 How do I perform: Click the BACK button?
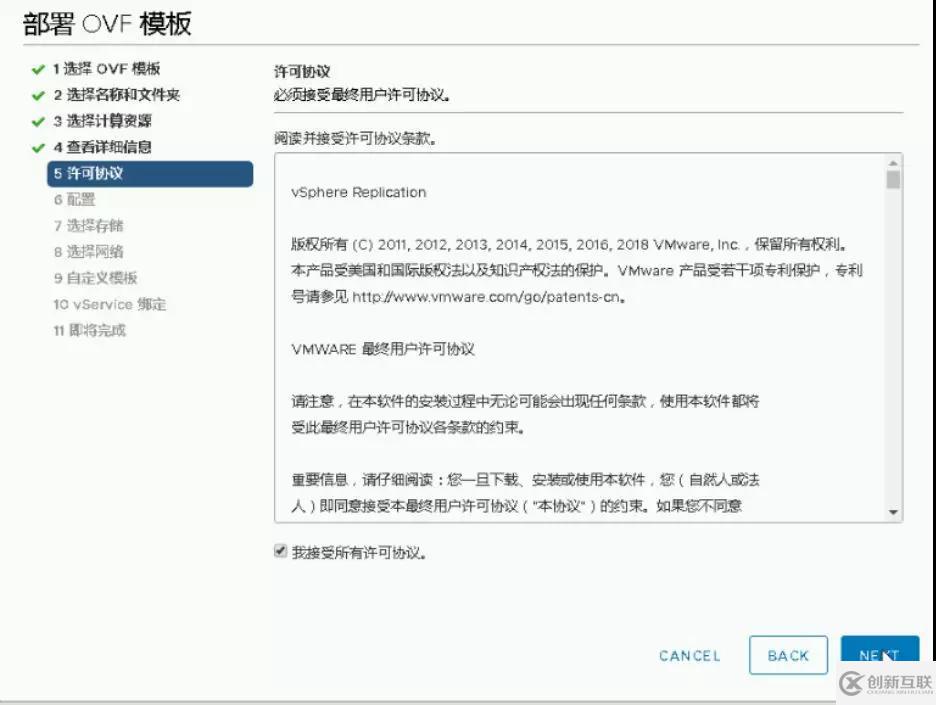coord(788,655)
